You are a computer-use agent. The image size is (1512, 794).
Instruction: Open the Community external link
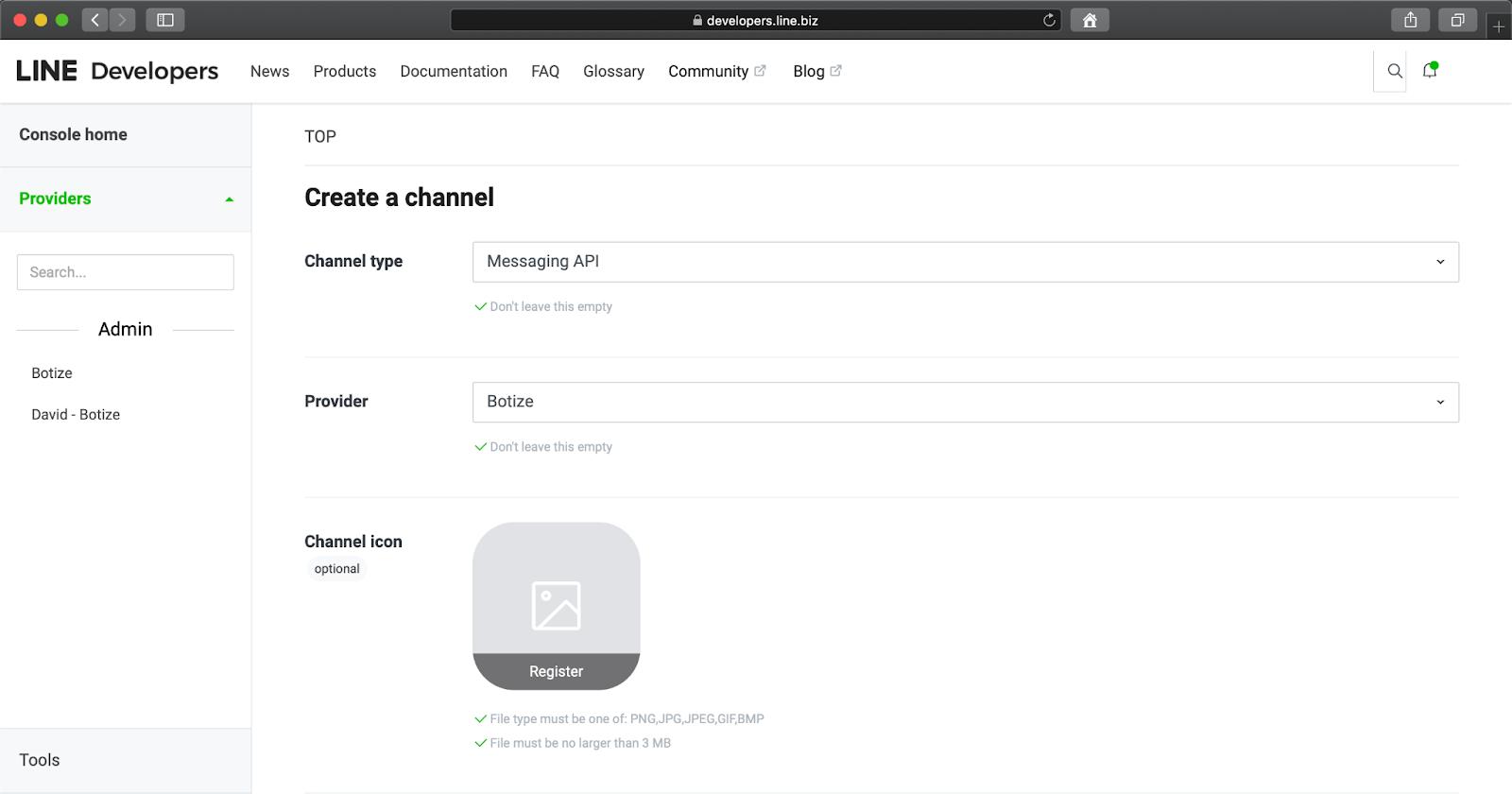(x=717, y=71)
